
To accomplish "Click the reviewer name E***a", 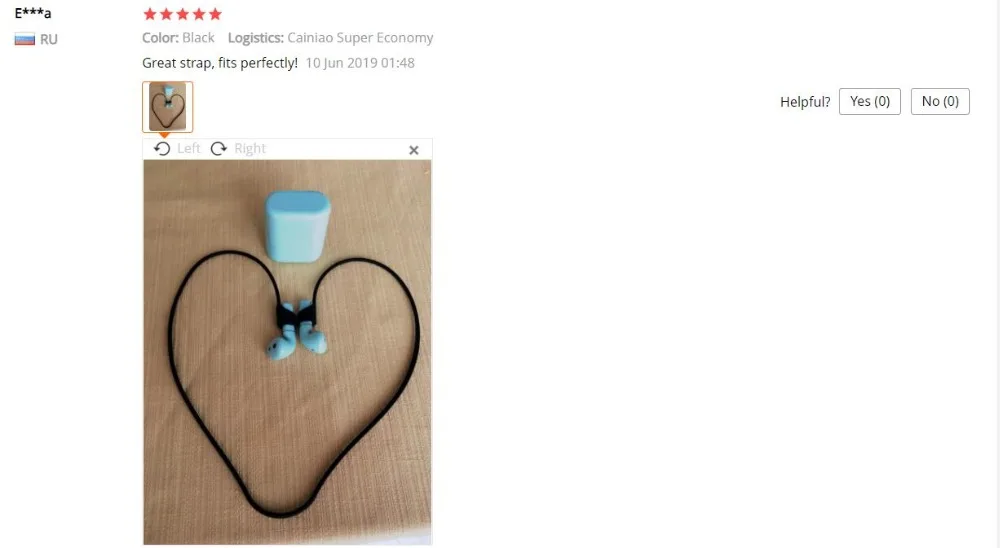I will pos(33,13).
